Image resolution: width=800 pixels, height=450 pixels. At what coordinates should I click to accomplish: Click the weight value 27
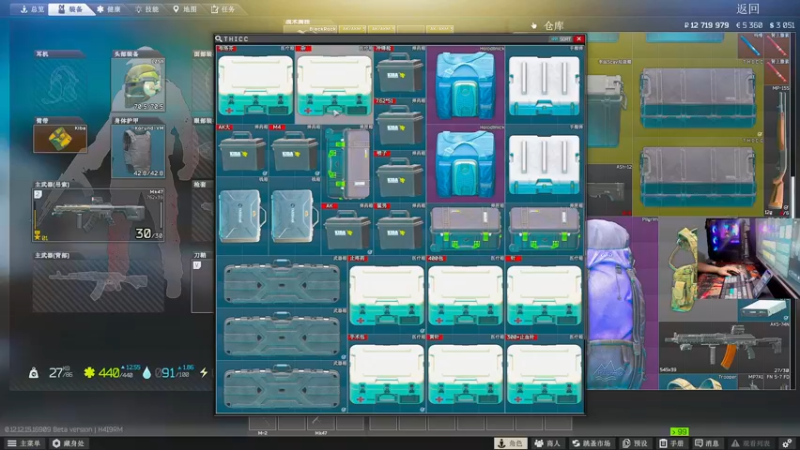(x=56, y=373)
